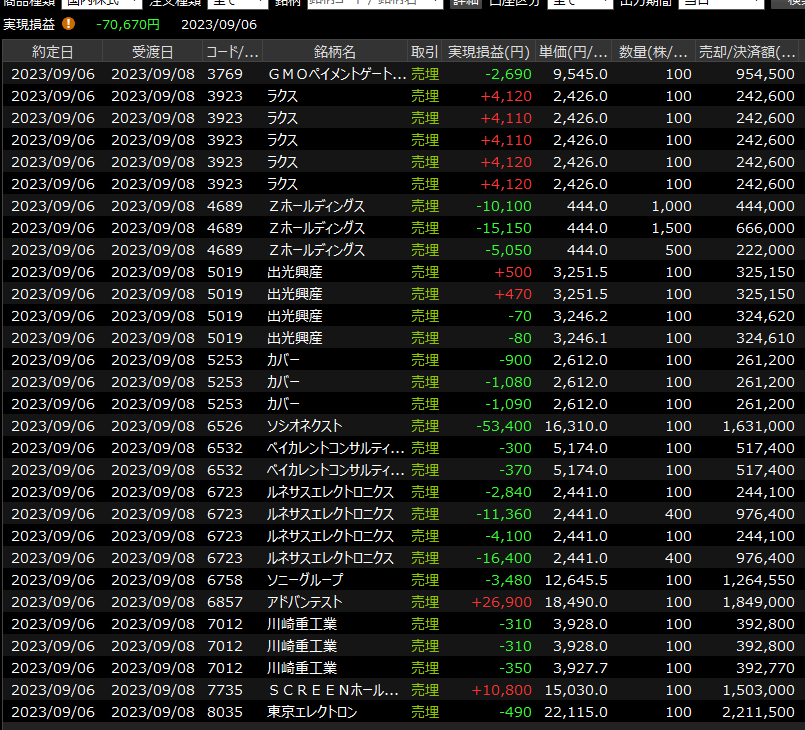
Task: Click the orange warning icon beside 実現損益
Action: pos(68,23)
